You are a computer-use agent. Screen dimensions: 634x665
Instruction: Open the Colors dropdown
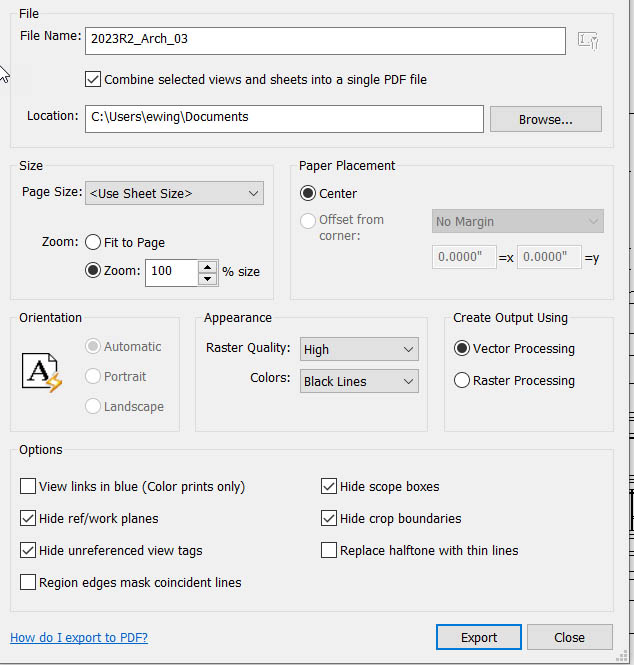359,381
